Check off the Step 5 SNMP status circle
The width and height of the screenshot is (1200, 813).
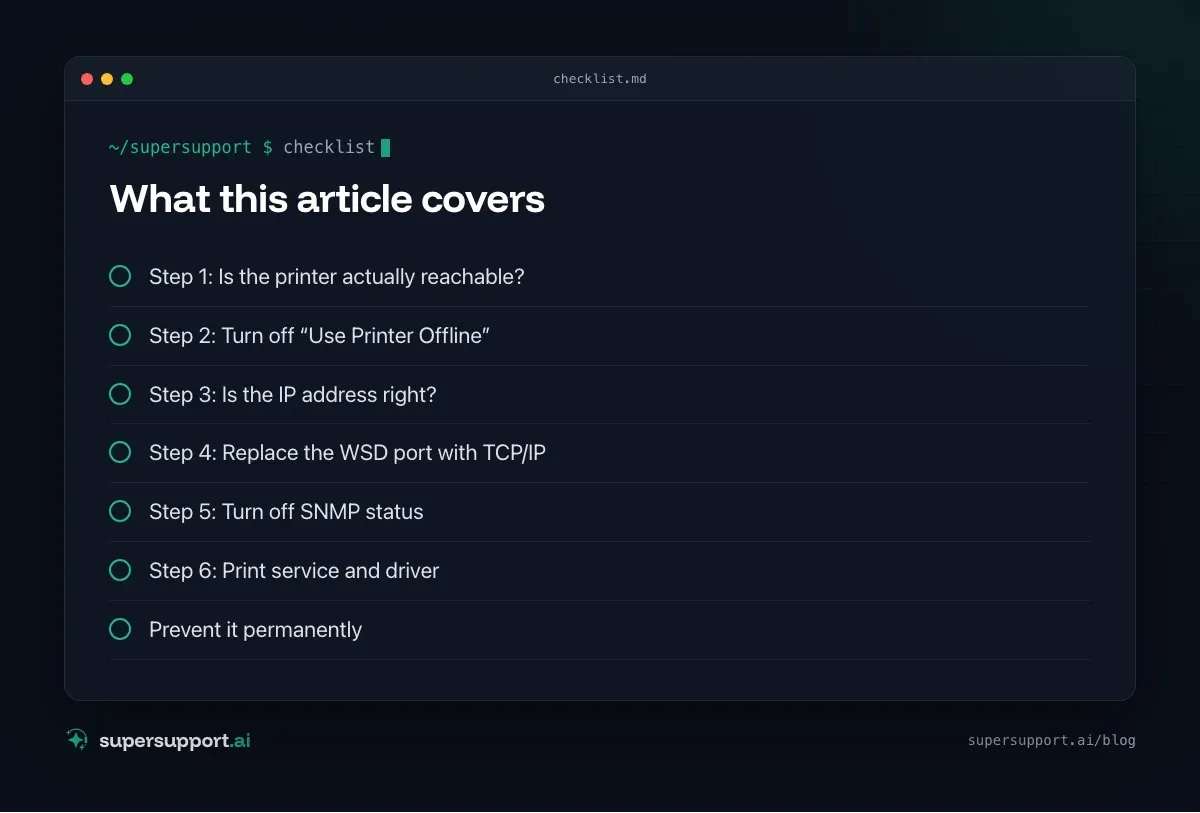click(x=120, y=511)
